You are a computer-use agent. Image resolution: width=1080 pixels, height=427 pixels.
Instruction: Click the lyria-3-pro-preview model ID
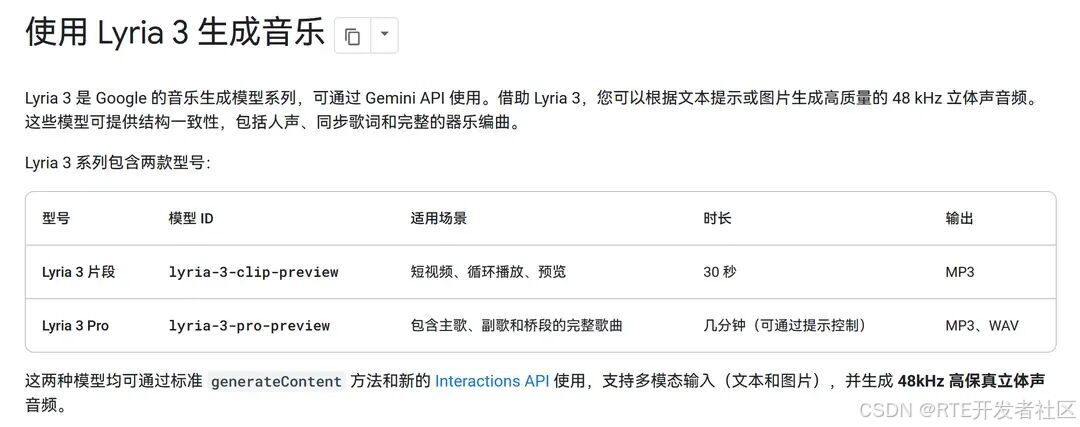click(249, 326)
